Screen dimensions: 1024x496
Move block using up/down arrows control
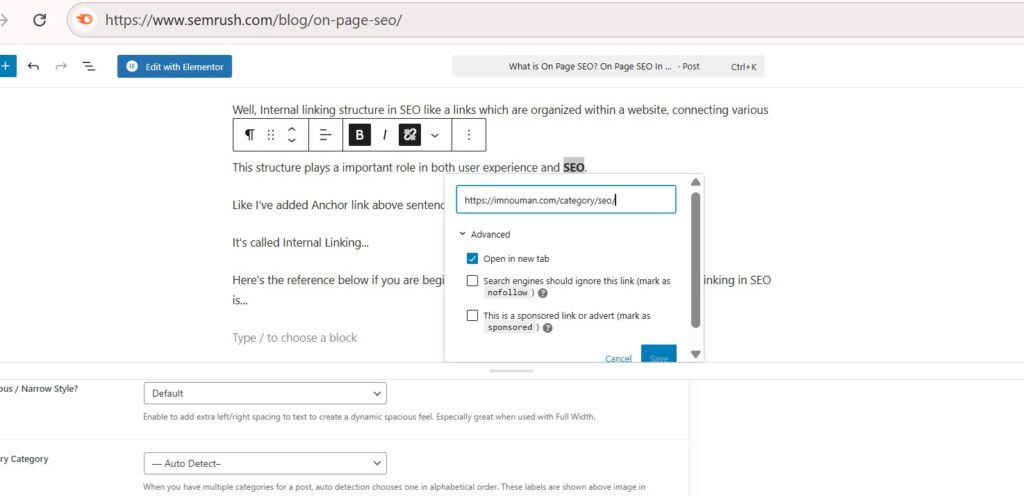292,135
